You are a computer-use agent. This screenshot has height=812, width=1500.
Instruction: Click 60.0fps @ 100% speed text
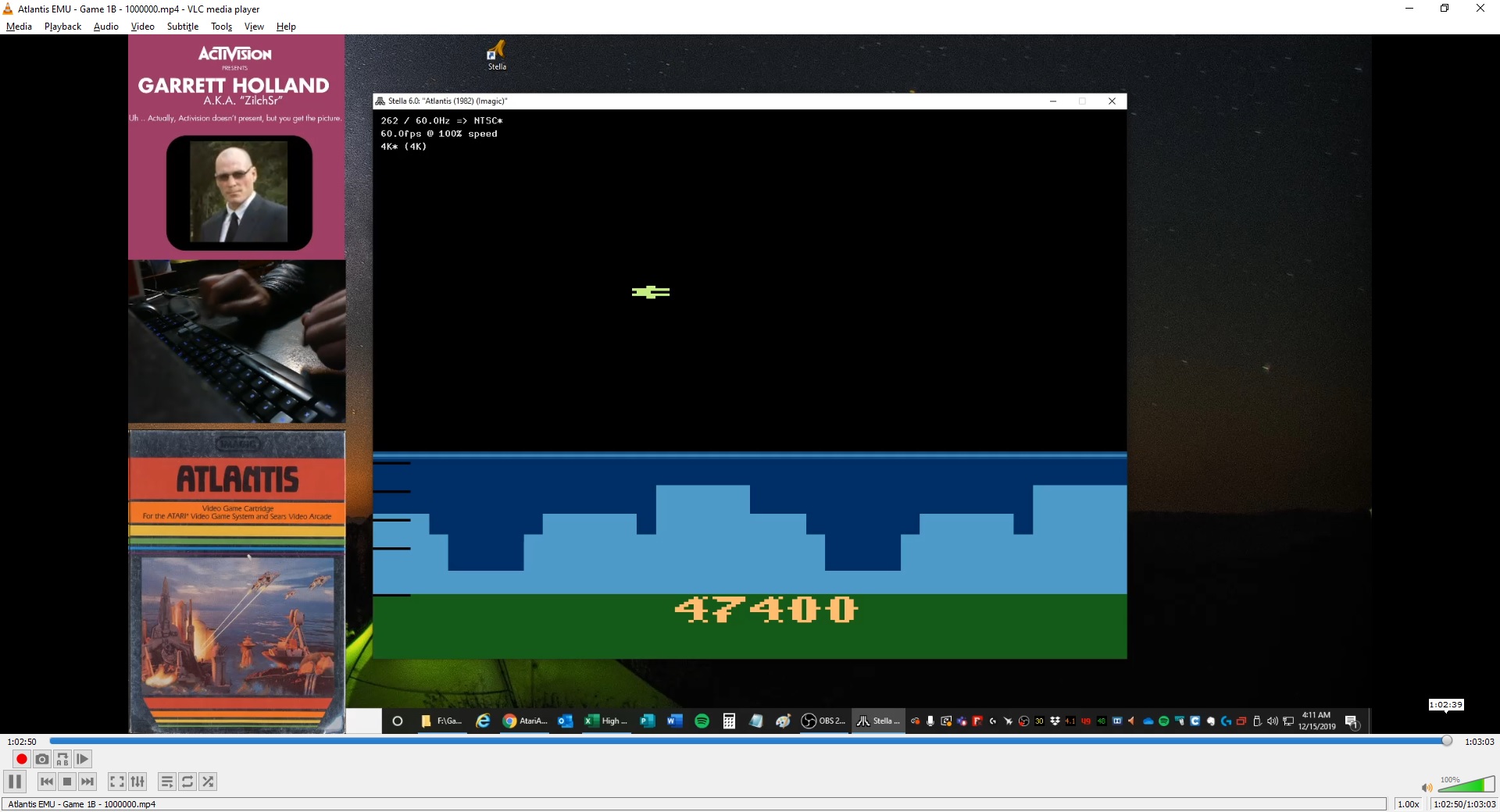pos(439,134)
